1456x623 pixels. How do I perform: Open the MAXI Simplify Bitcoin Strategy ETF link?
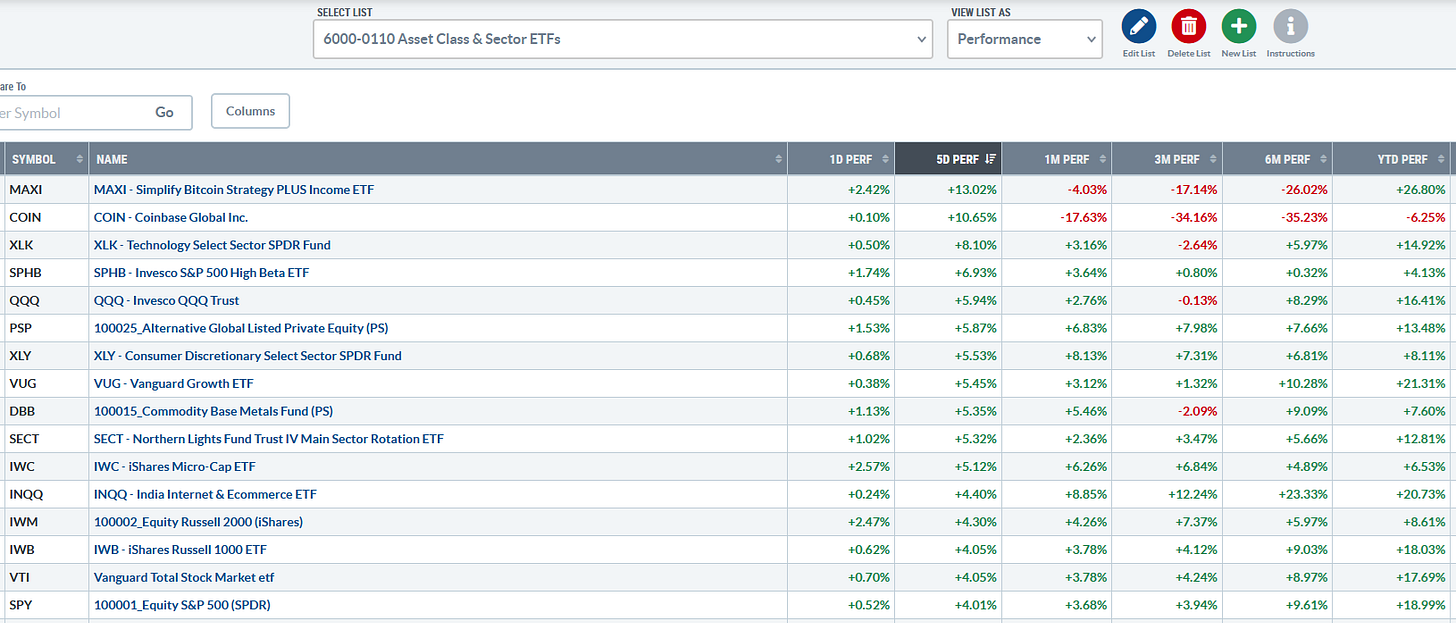pyautogui.click(x=233, y=189)
